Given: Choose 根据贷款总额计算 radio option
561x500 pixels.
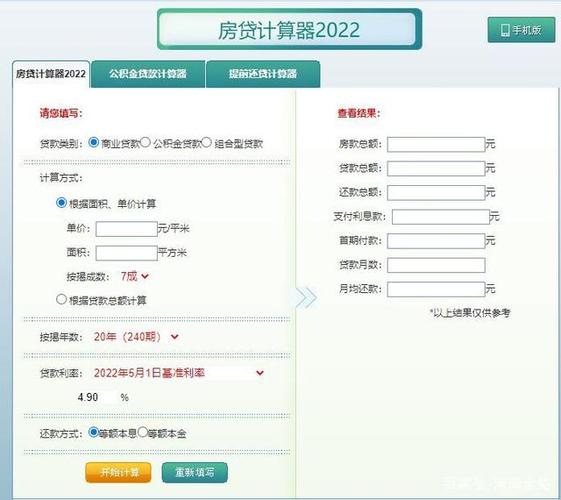Looking at the screenshot, I should [x=62, y=299].
